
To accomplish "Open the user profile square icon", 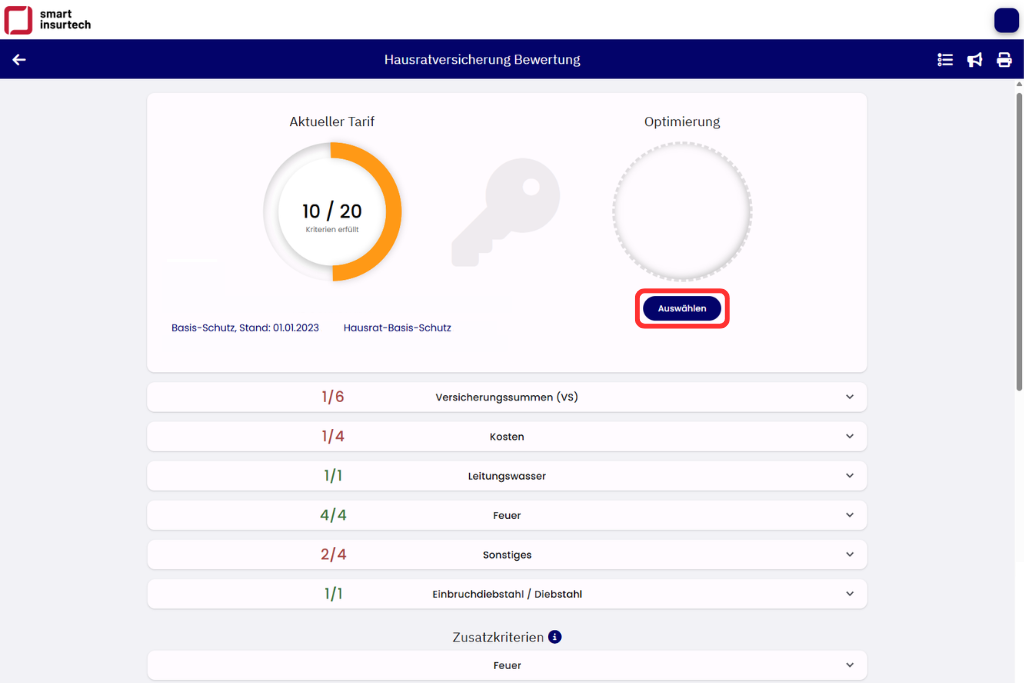I will click(1005, 20).
